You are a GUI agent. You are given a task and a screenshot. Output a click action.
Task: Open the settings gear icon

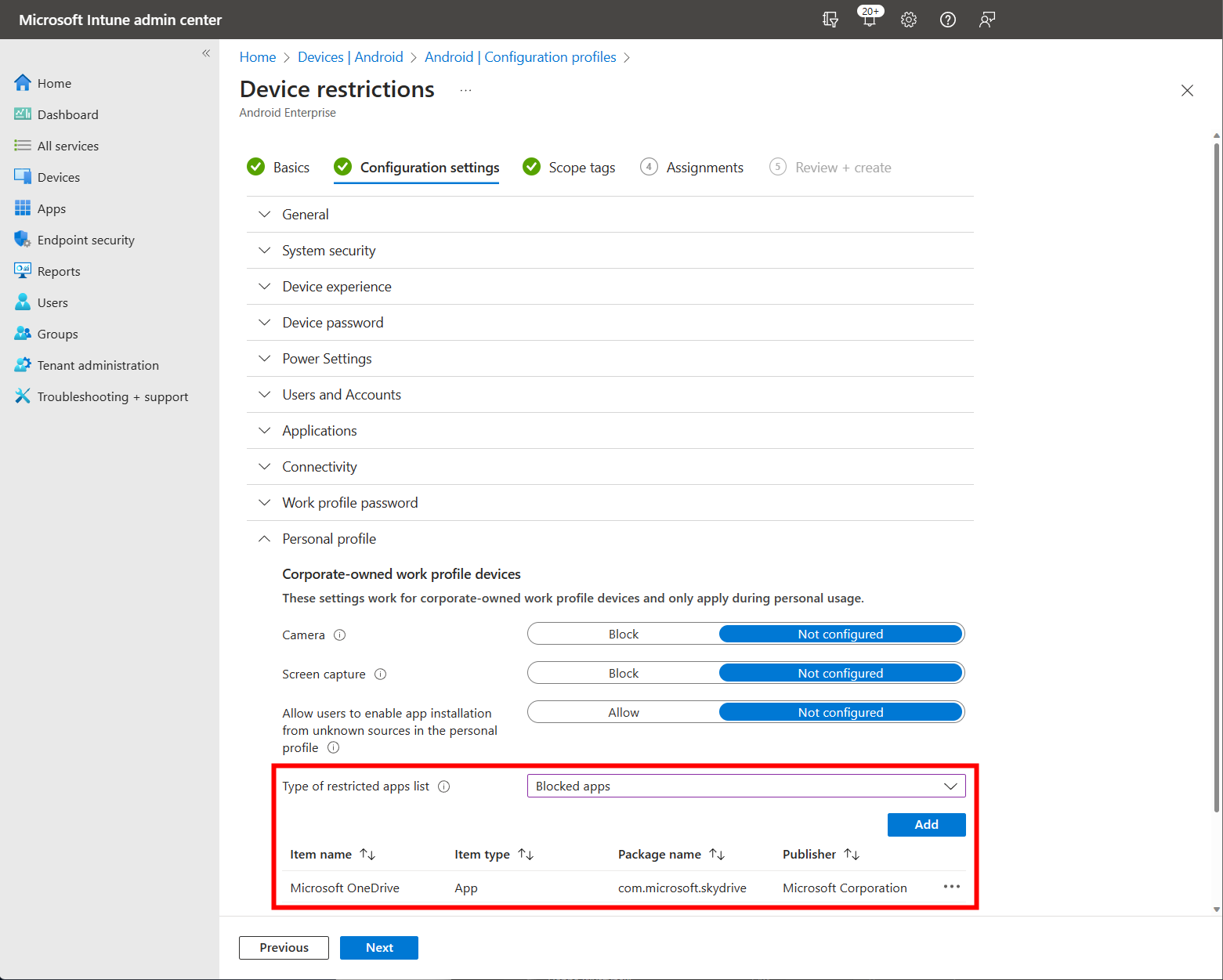pyautogui.click(x=909, y=20)
